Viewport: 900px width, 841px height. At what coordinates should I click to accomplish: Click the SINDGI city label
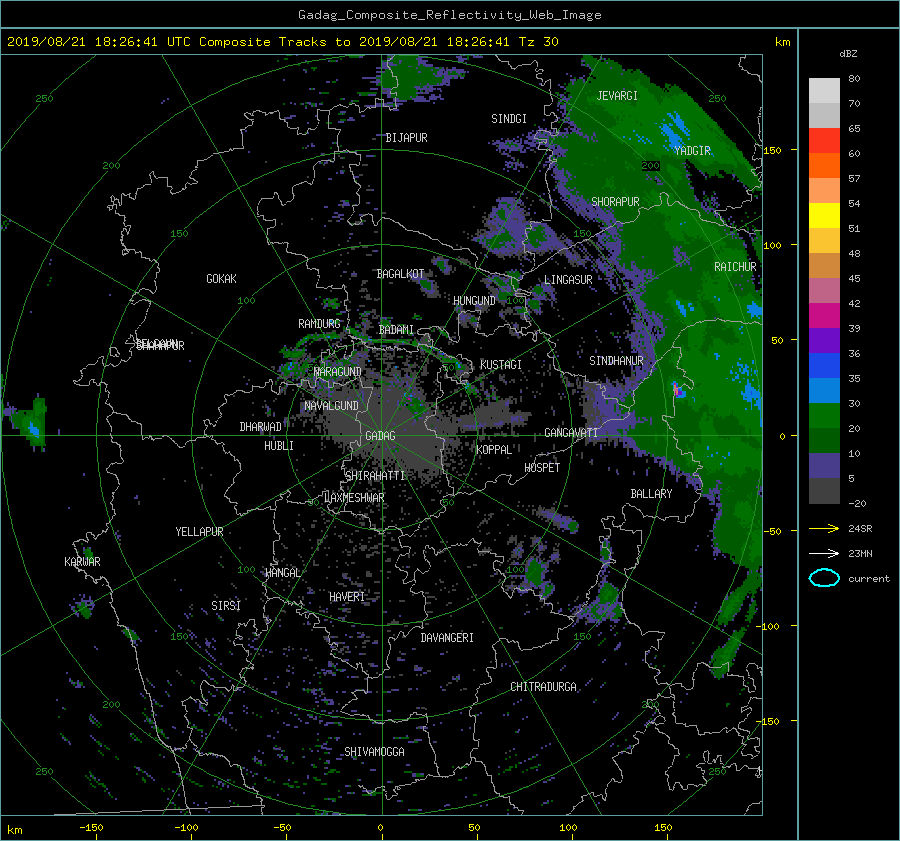click(x=509, y=119)
